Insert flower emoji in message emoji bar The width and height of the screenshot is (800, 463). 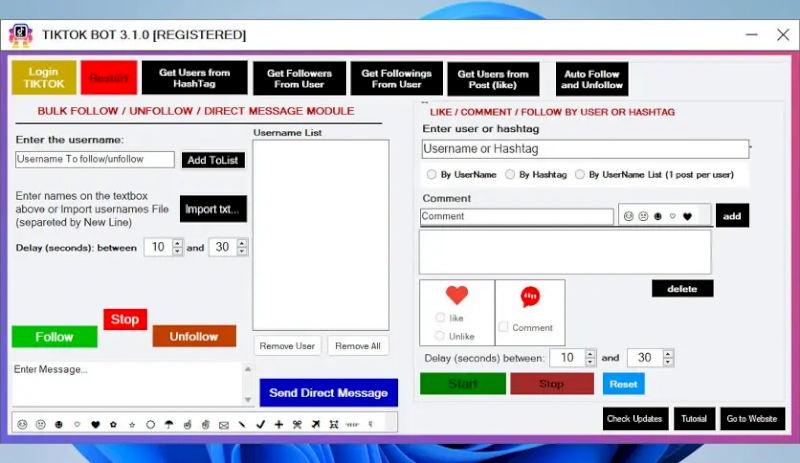113,424
